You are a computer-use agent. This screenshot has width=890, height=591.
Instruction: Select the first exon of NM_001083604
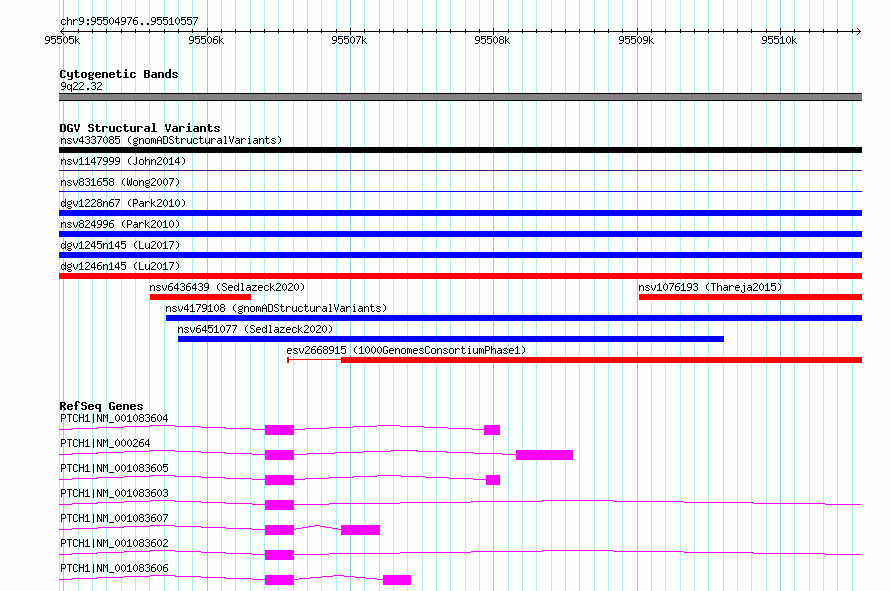pos(279,430)
